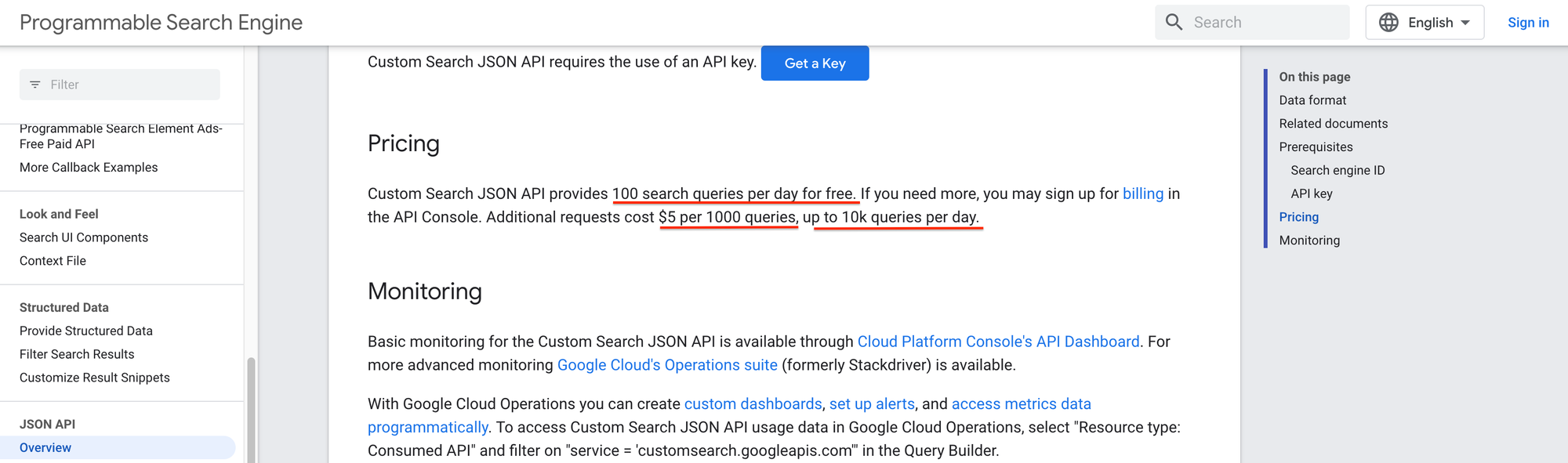Viewport: 1568px width, 463px height.
Task: Open the custom dashboards link
Action: pos(753,403)
